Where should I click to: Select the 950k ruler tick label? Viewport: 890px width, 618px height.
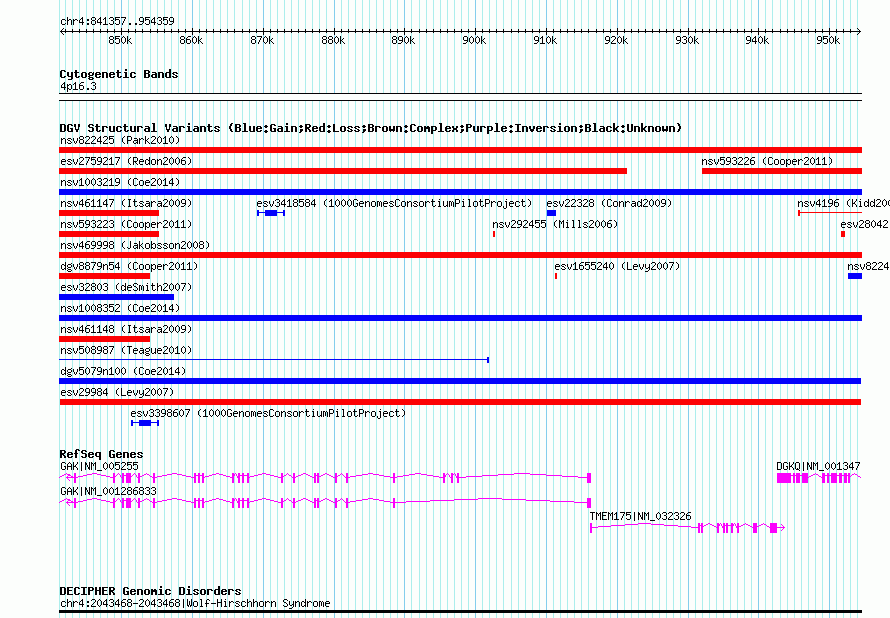click(828, 40)
